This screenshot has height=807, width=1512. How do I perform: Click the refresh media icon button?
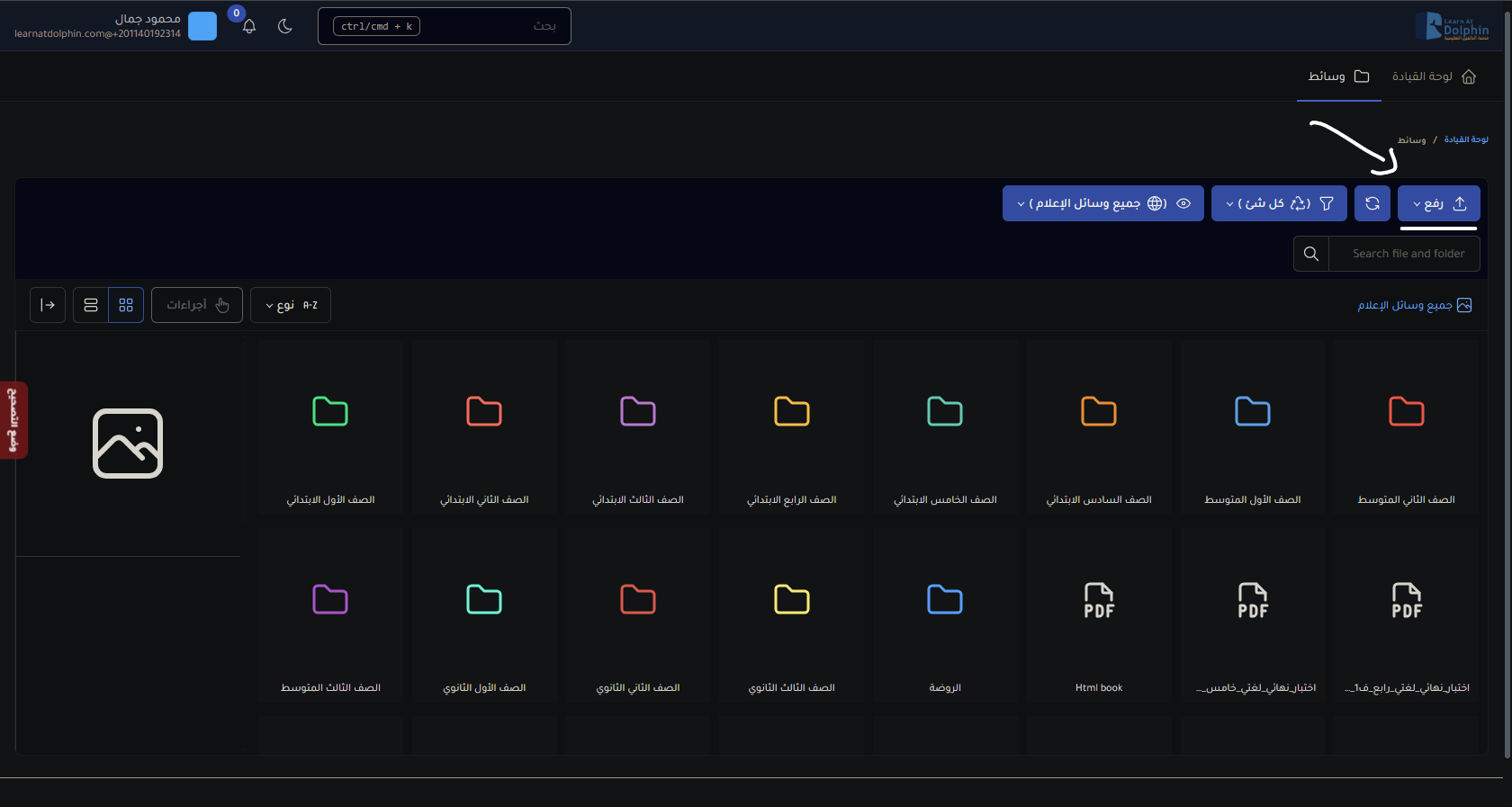[1372, 203]
